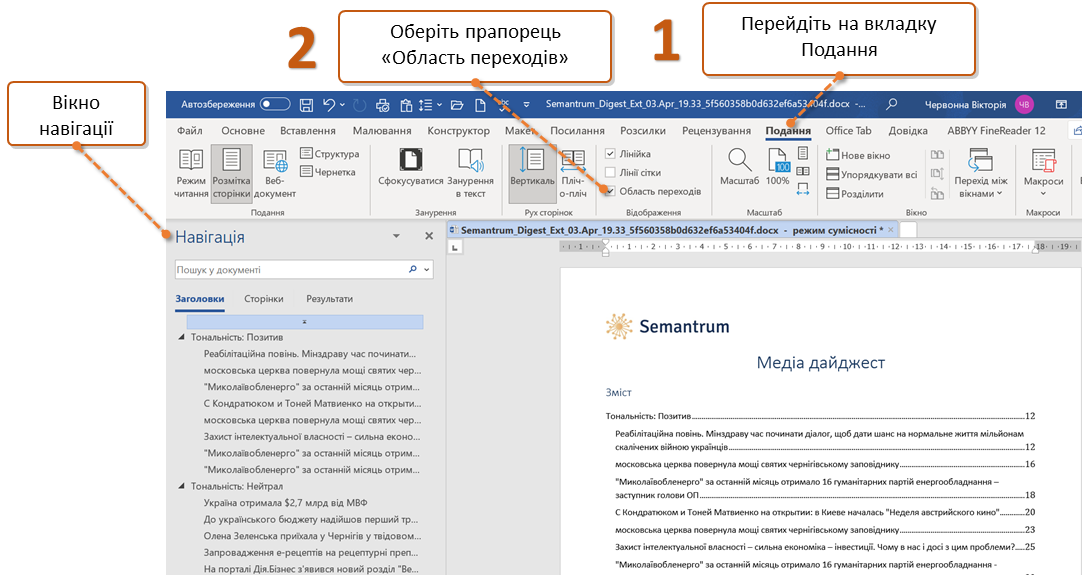Select Вертикаль page movement

(x=532, y=174)
